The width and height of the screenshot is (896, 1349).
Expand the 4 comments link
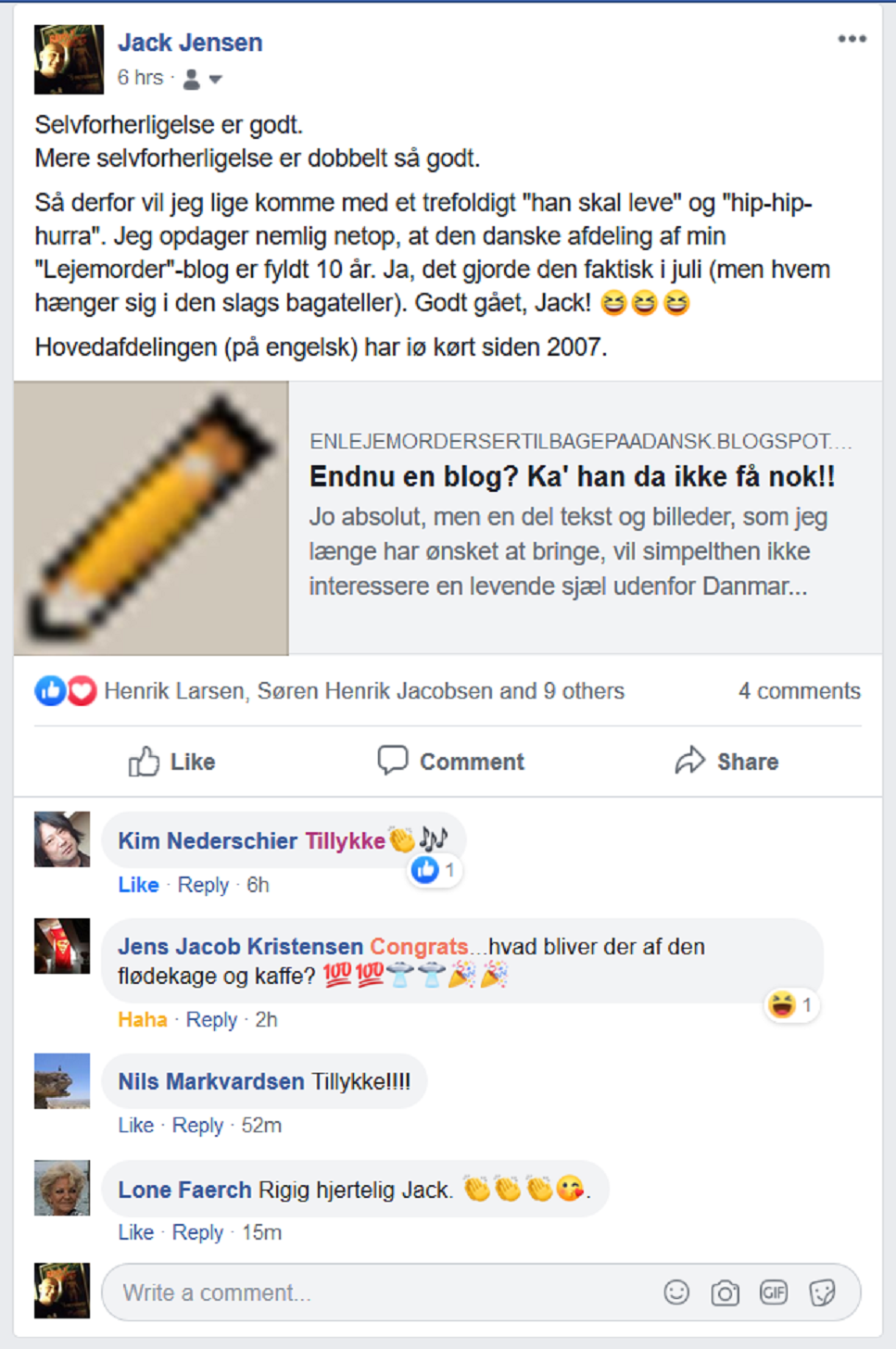tap(799, 691)
